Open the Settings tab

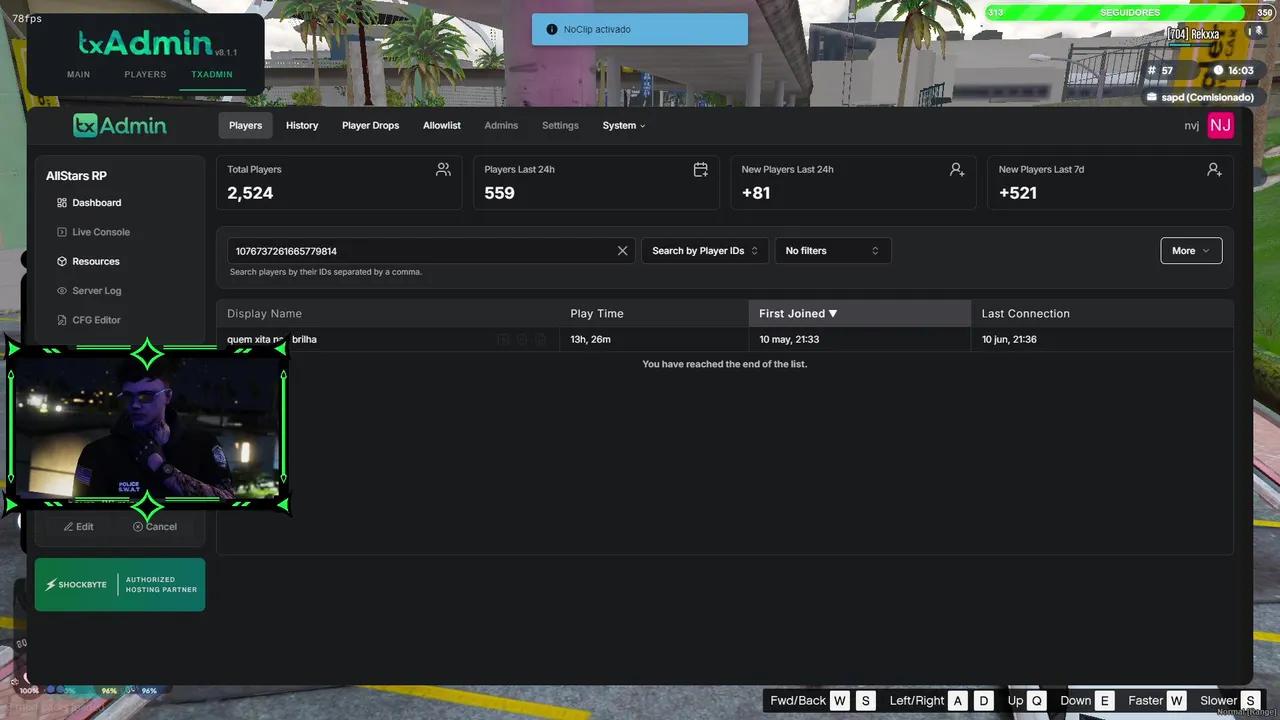[560, 125]
